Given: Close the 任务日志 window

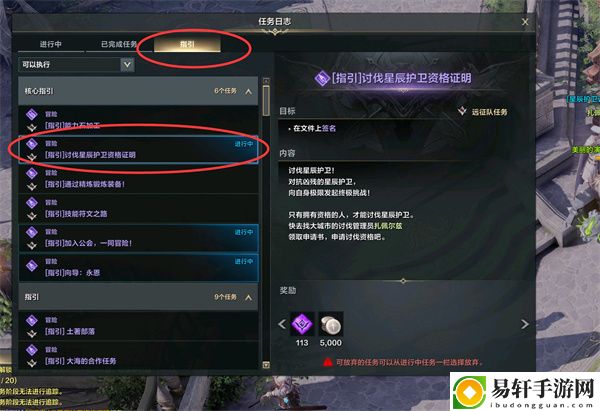Looking at the screenshot, I should pyautogui.click(x=525, y=22).
